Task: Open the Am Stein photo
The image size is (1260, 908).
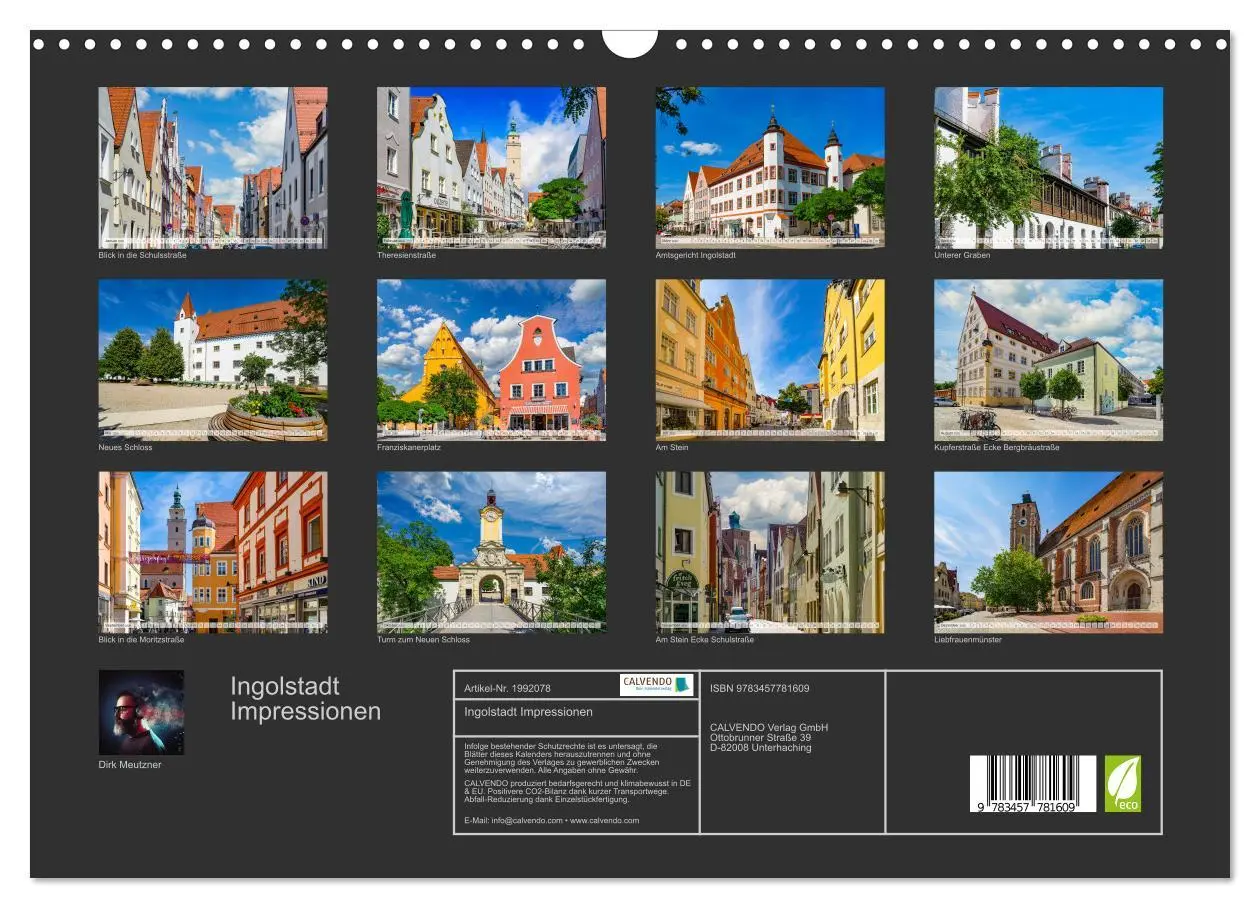Action: (x=770, y=360)
